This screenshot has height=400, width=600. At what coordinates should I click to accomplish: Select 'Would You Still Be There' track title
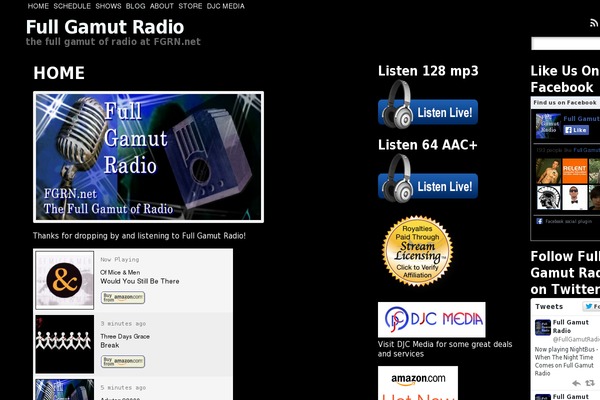tap(140, 281)
